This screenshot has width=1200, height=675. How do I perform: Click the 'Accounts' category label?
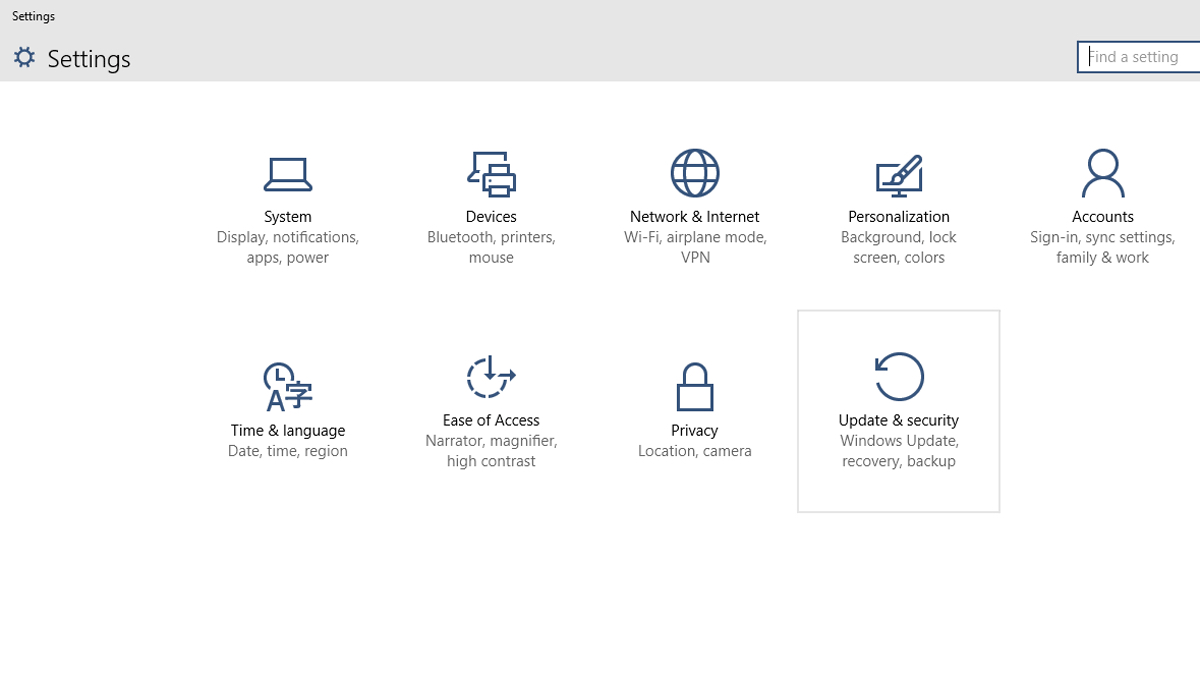[x=1103, y=216]
